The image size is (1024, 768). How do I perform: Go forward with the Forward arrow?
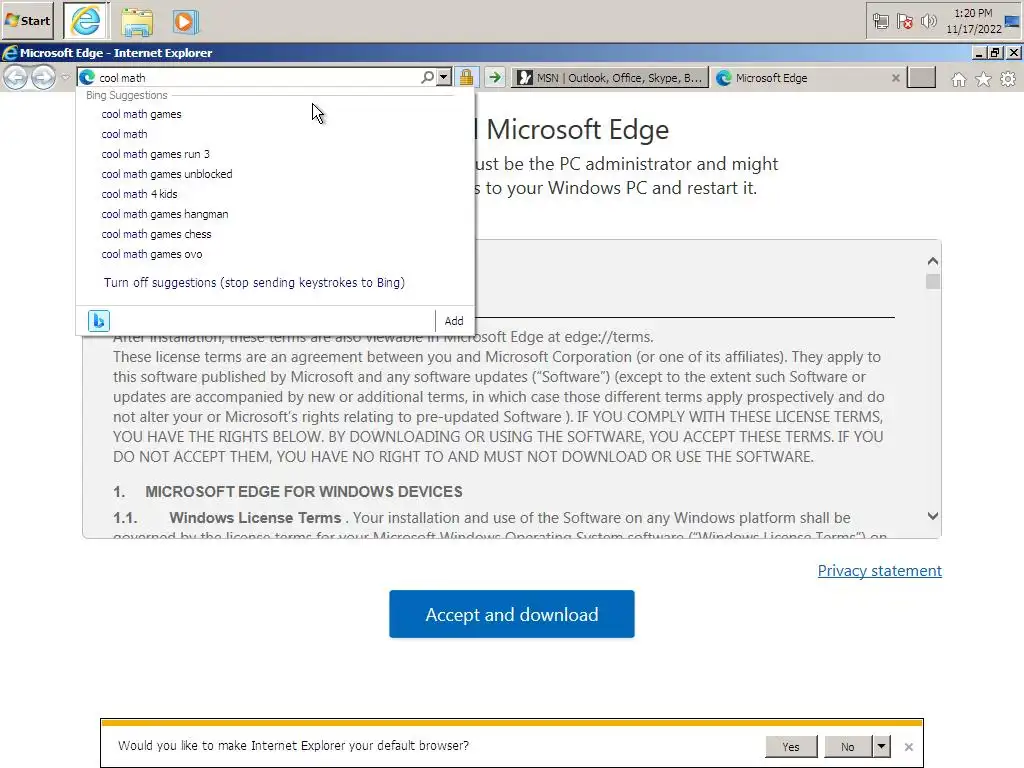pos(43,78)
